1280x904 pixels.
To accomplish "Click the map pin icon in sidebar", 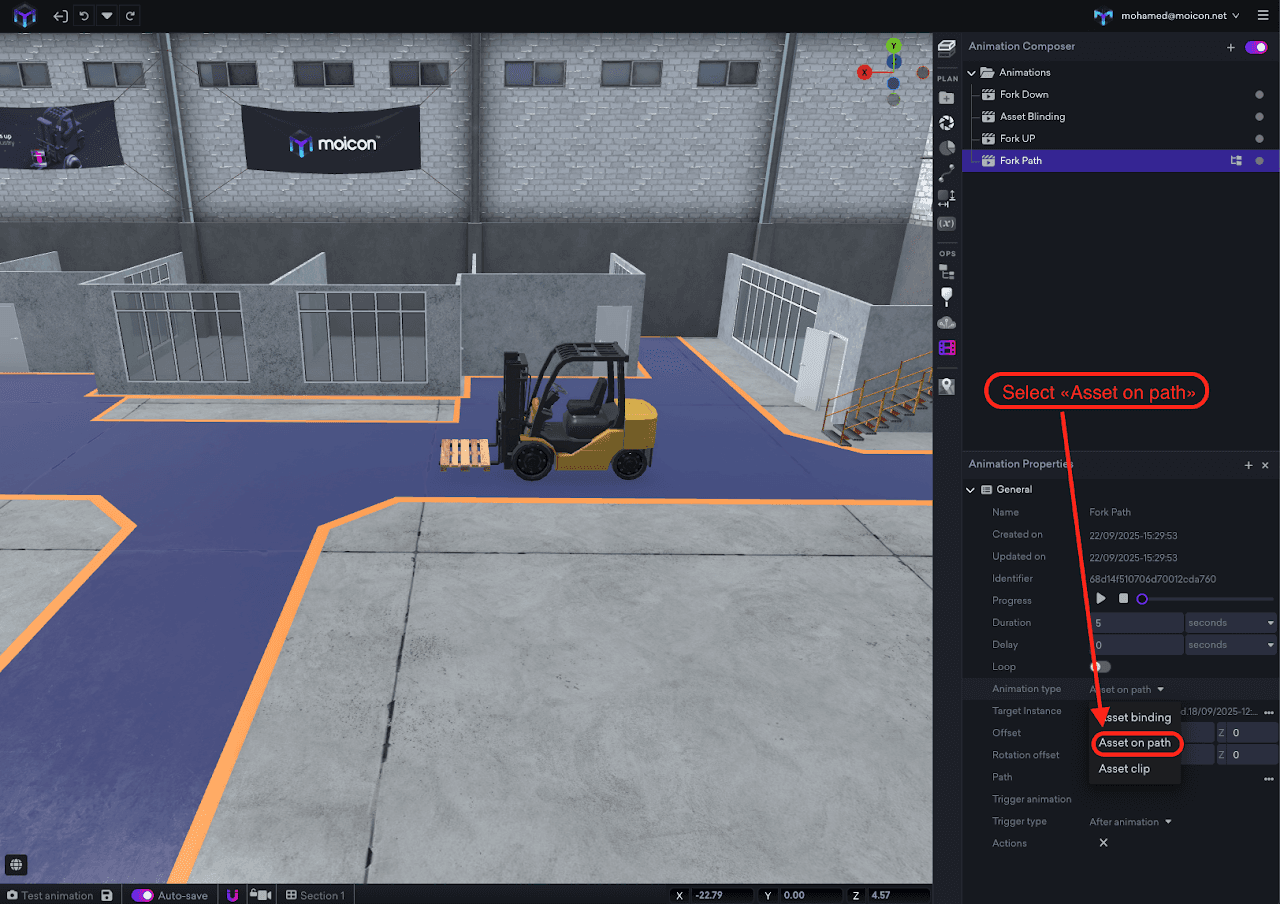I will (x=947, y=386).
